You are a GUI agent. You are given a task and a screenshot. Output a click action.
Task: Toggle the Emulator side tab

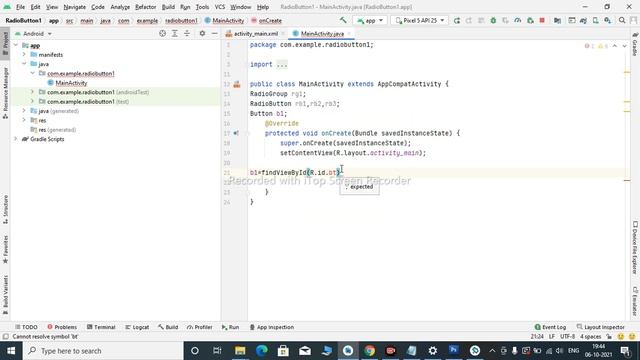click(635, 301)
